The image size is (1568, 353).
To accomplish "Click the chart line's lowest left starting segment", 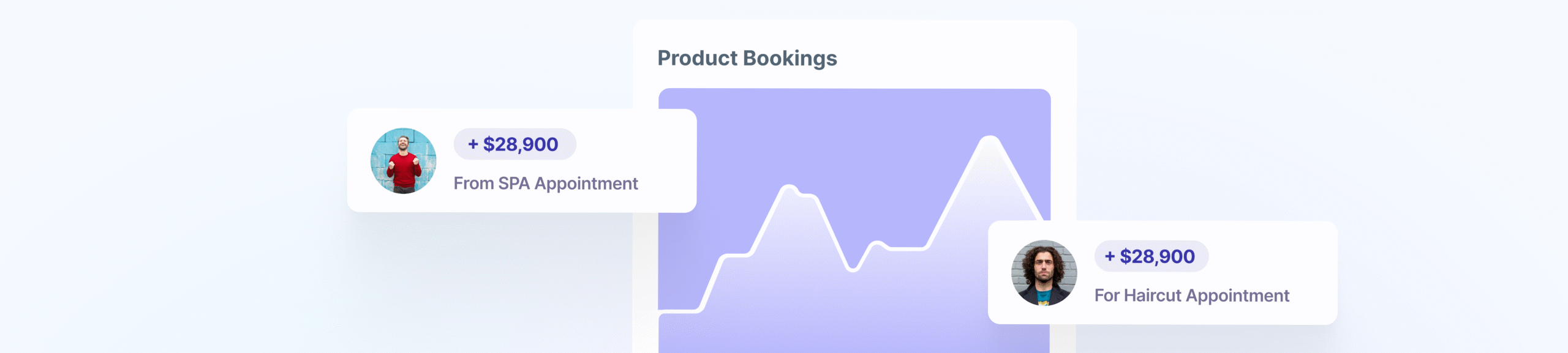I will click(x=677, y=311).
